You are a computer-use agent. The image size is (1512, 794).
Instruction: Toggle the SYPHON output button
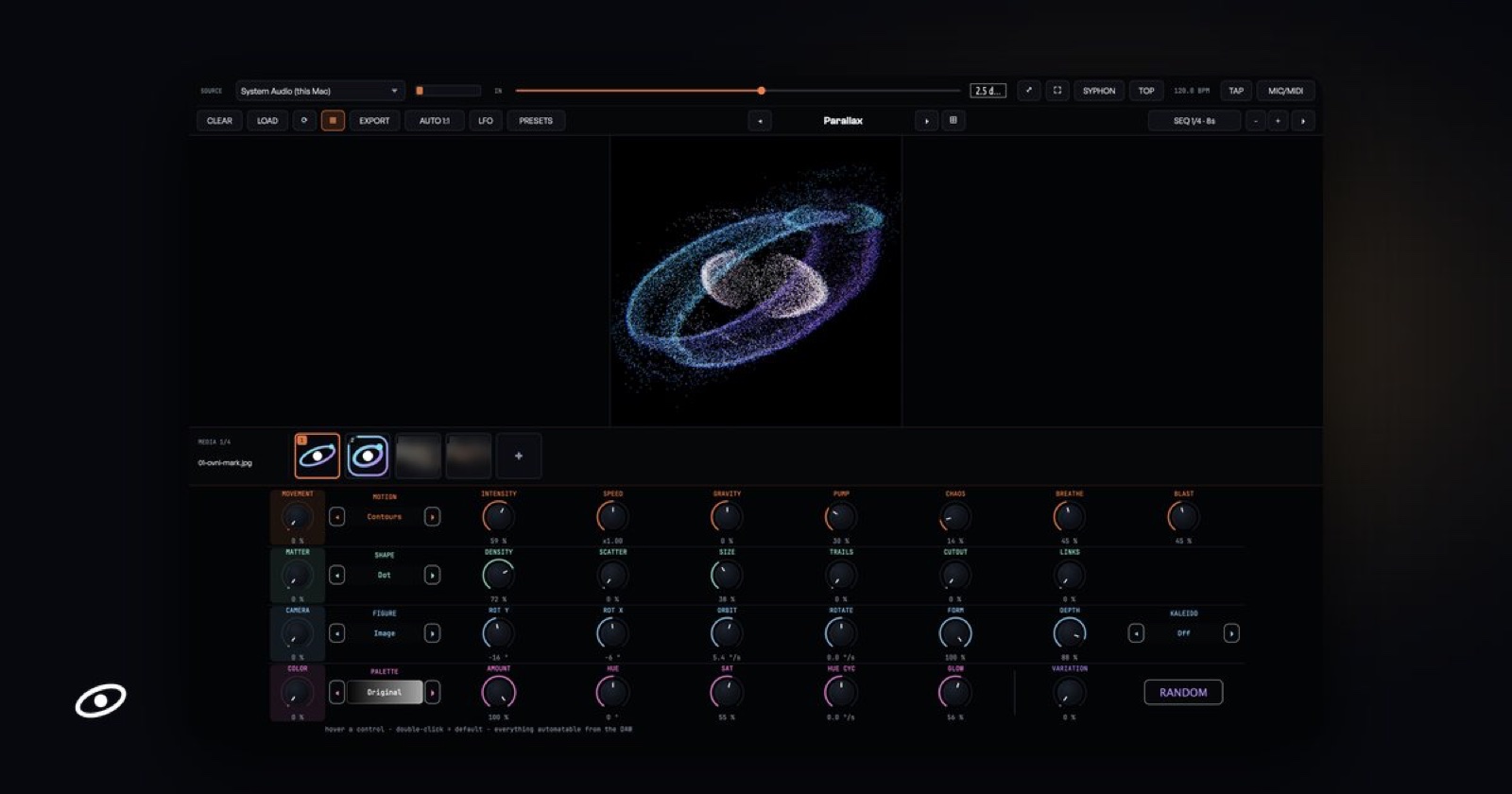pyautogui.click(x=1099, y=91)
